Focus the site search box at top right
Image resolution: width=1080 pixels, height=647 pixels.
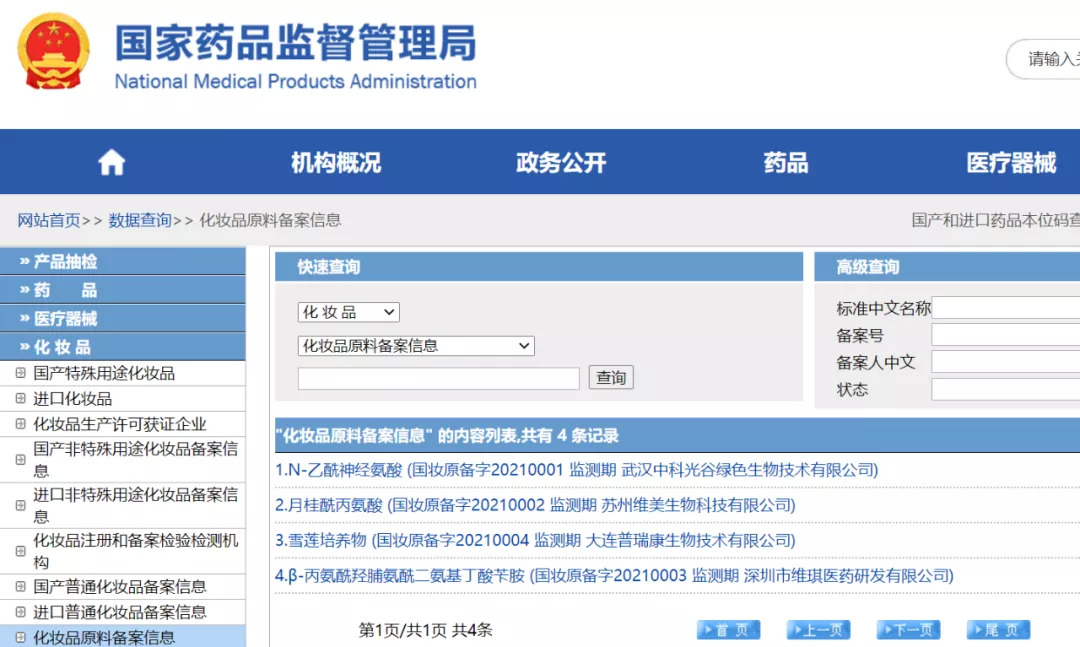click(1043, 59)
